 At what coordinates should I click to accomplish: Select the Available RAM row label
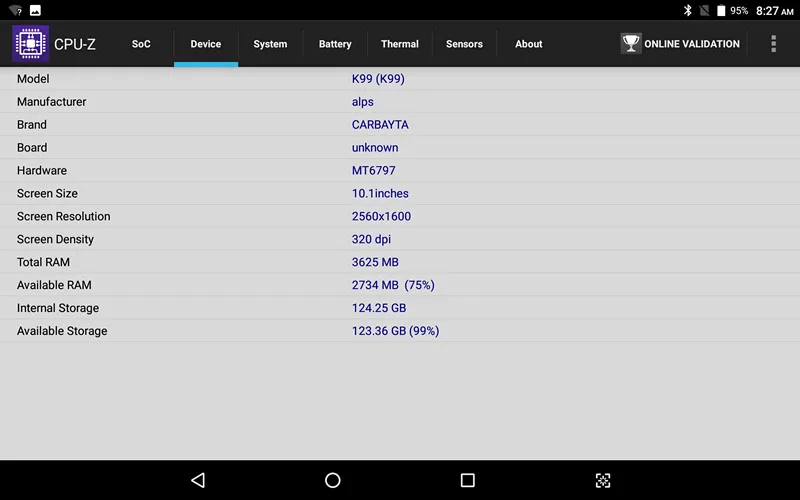54,285
